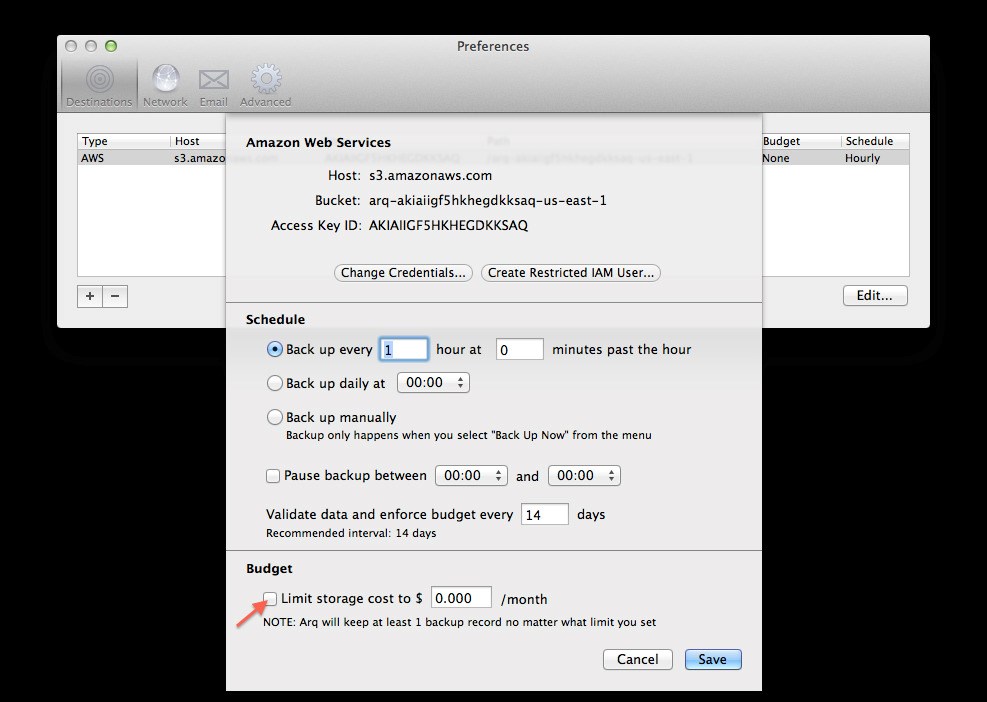
Task: Open the Advanced preferences pane
Action: point(265,85)
